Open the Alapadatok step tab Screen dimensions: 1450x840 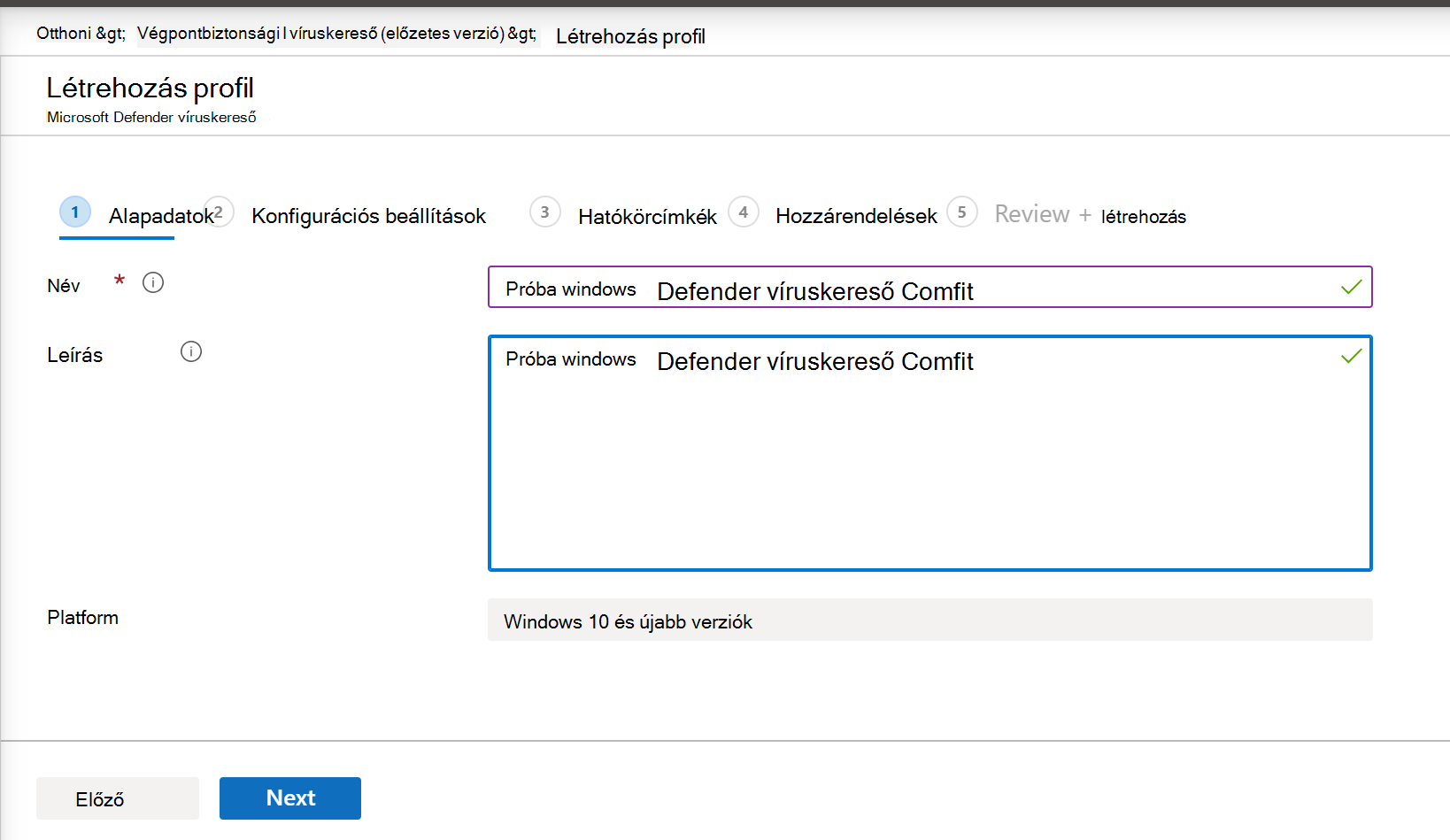point(136,215)
